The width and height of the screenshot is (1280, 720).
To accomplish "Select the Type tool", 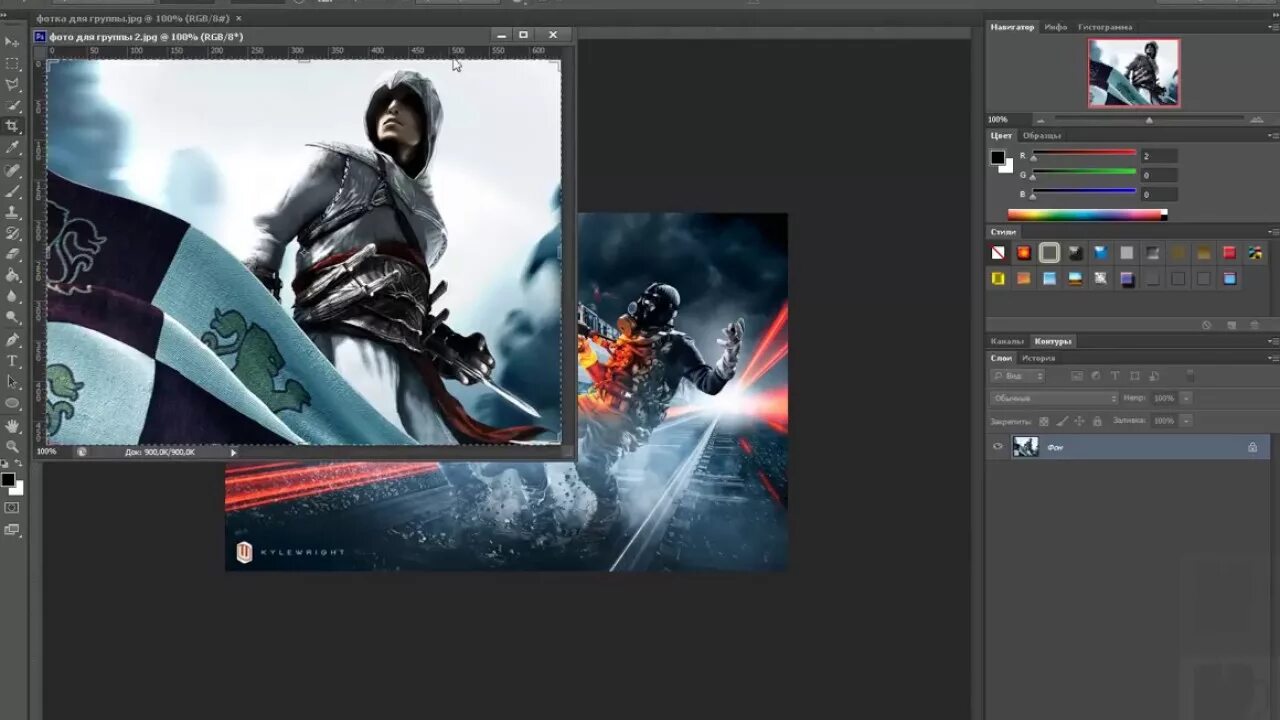I will coord(12,360).
